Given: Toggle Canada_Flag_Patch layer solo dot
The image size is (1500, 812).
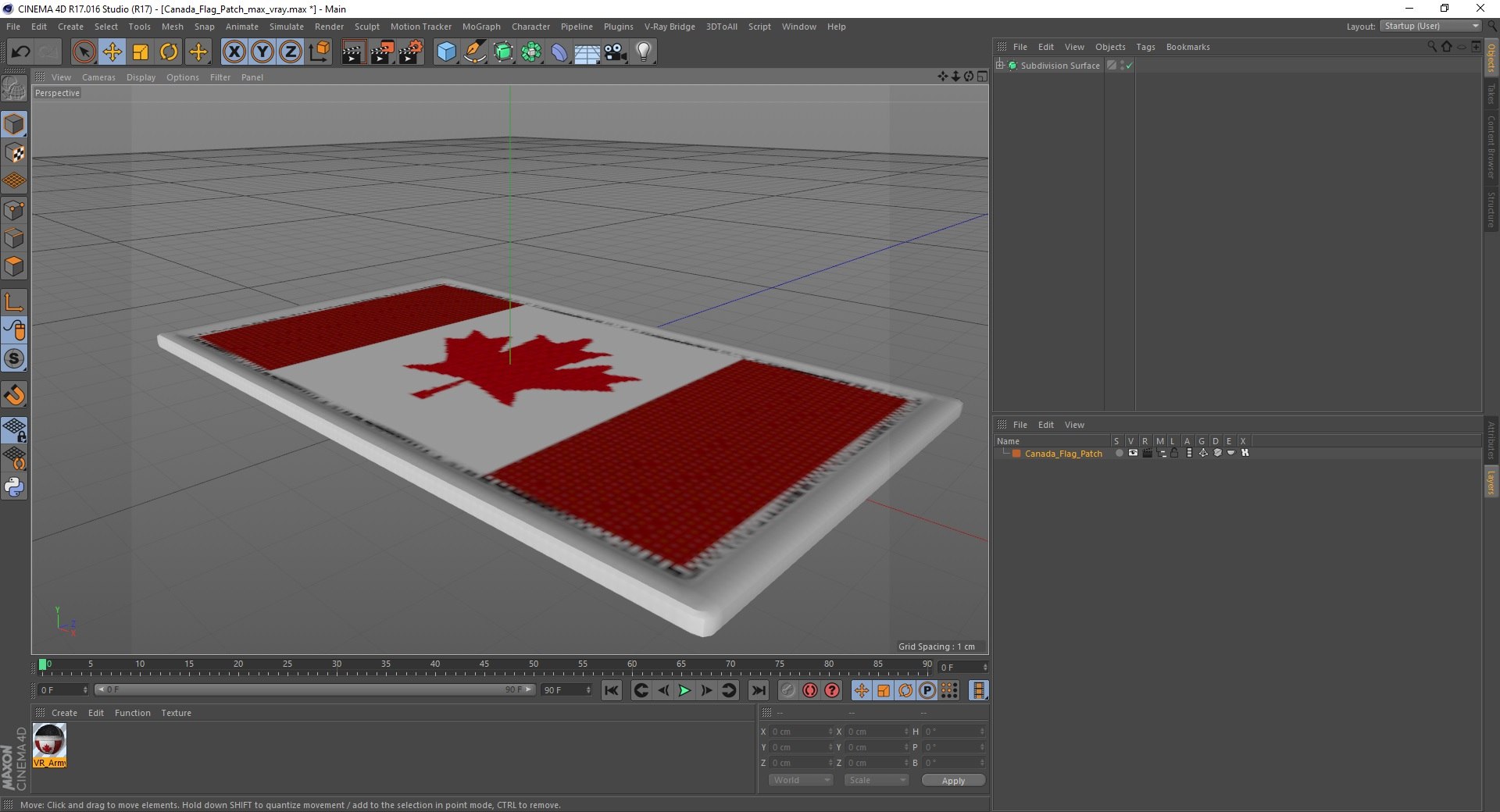Looking at the screenshot, I should coord(1119,453).
